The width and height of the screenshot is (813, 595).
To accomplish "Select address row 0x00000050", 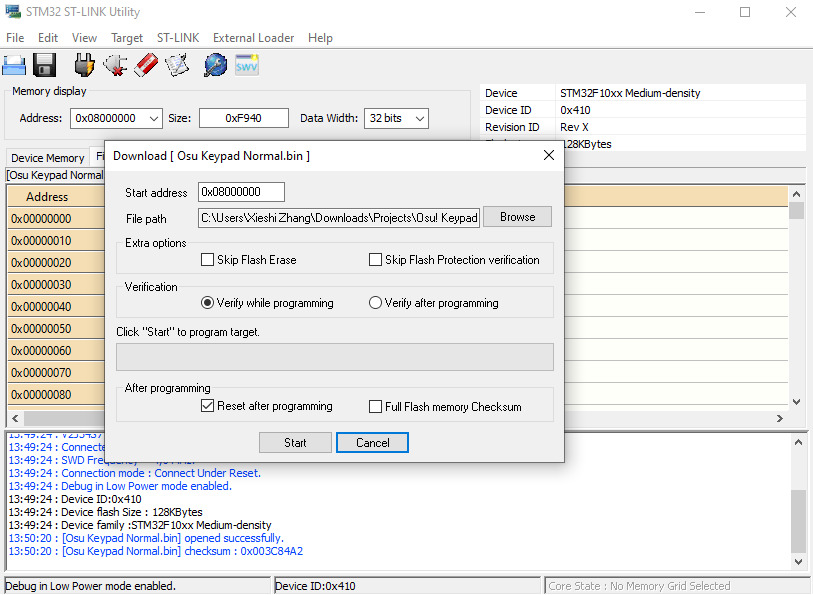I will click(x=56, y=329).
